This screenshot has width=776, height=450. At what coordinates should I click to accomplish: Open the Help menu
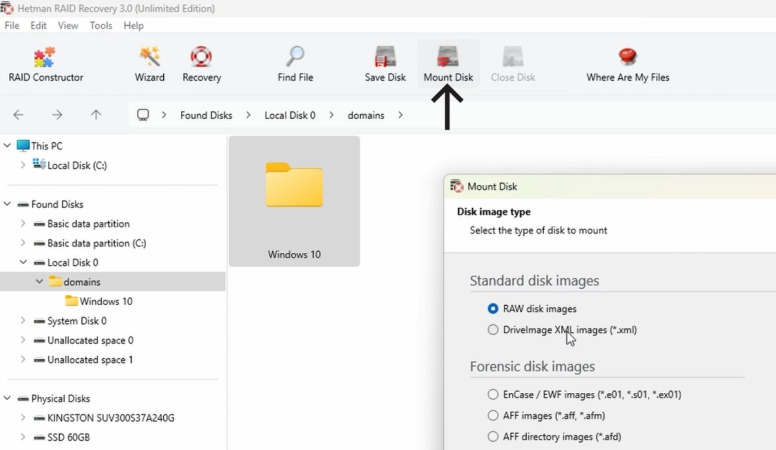(133, 26)
